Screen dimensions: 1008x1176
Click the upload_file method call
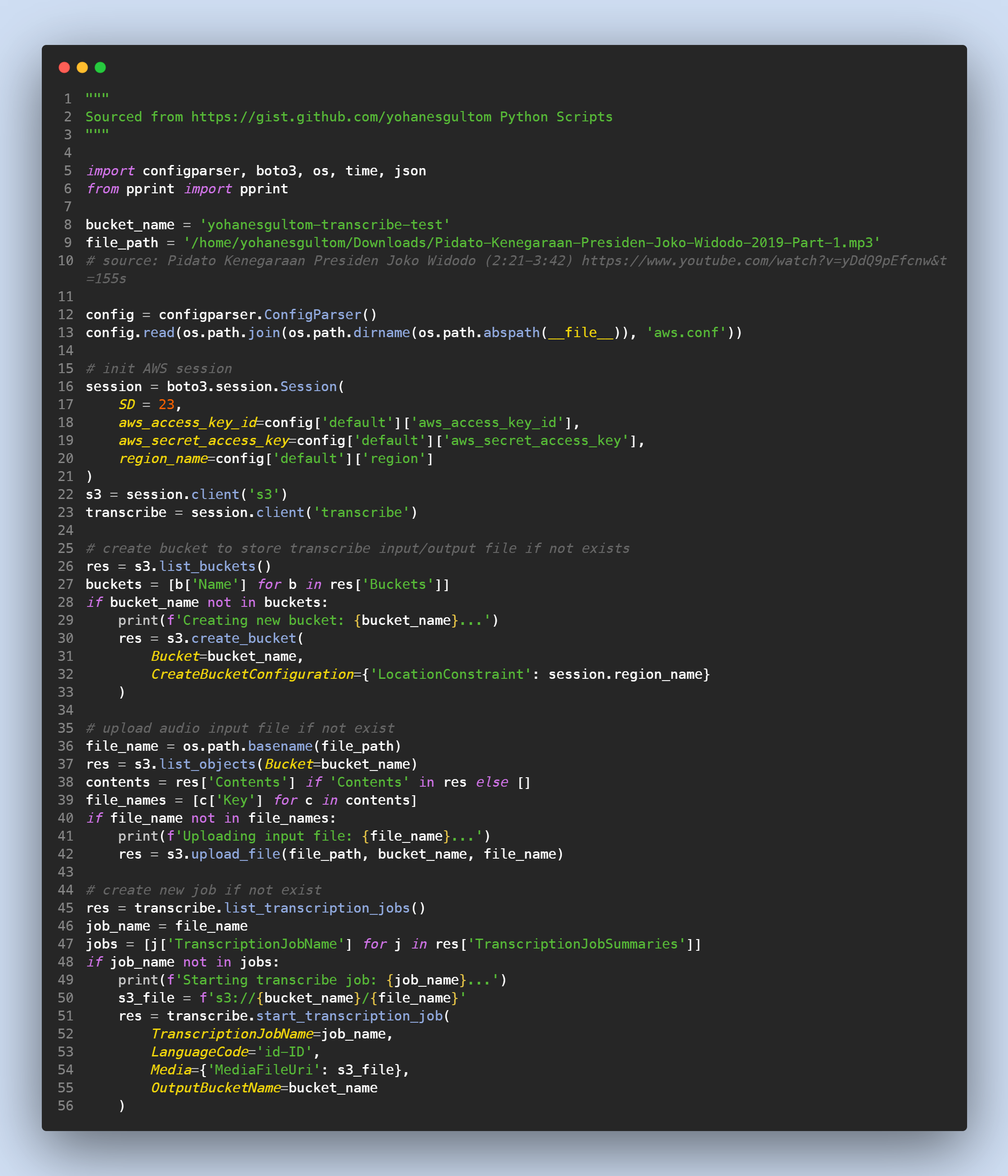(236, 854)
